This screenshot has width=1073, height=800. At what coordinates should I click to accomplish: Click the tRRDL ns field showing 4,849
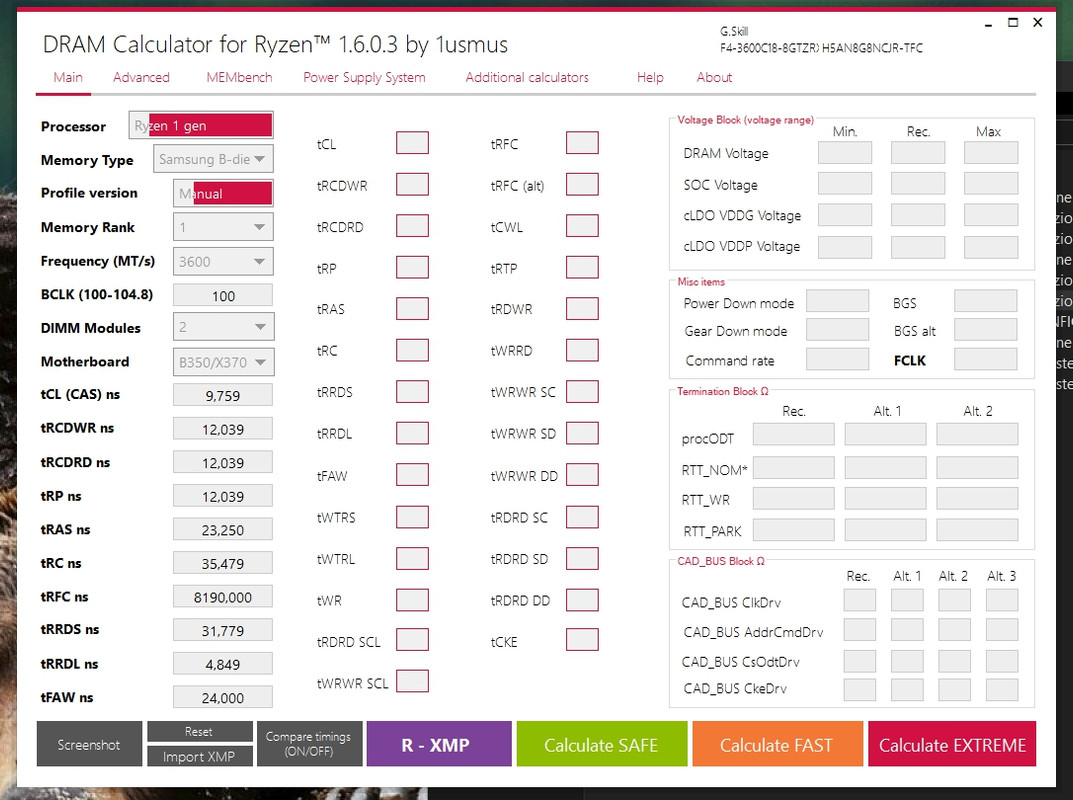223,664
